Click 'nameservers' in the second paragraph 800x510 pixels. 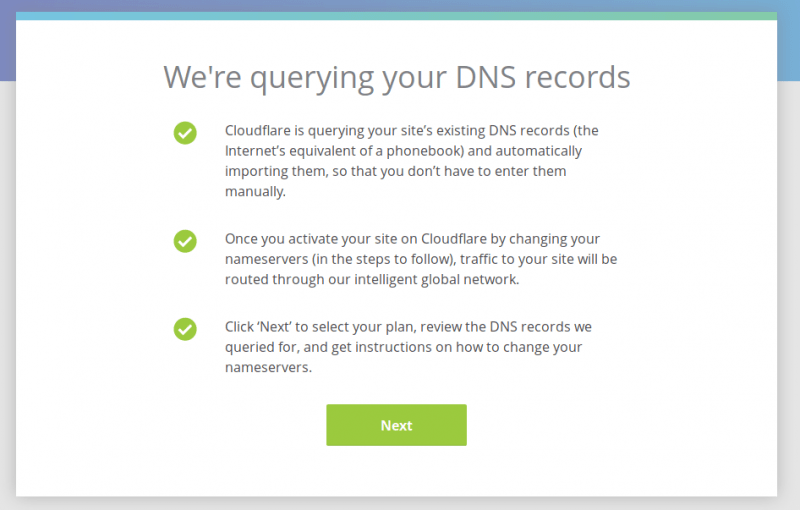266,259
